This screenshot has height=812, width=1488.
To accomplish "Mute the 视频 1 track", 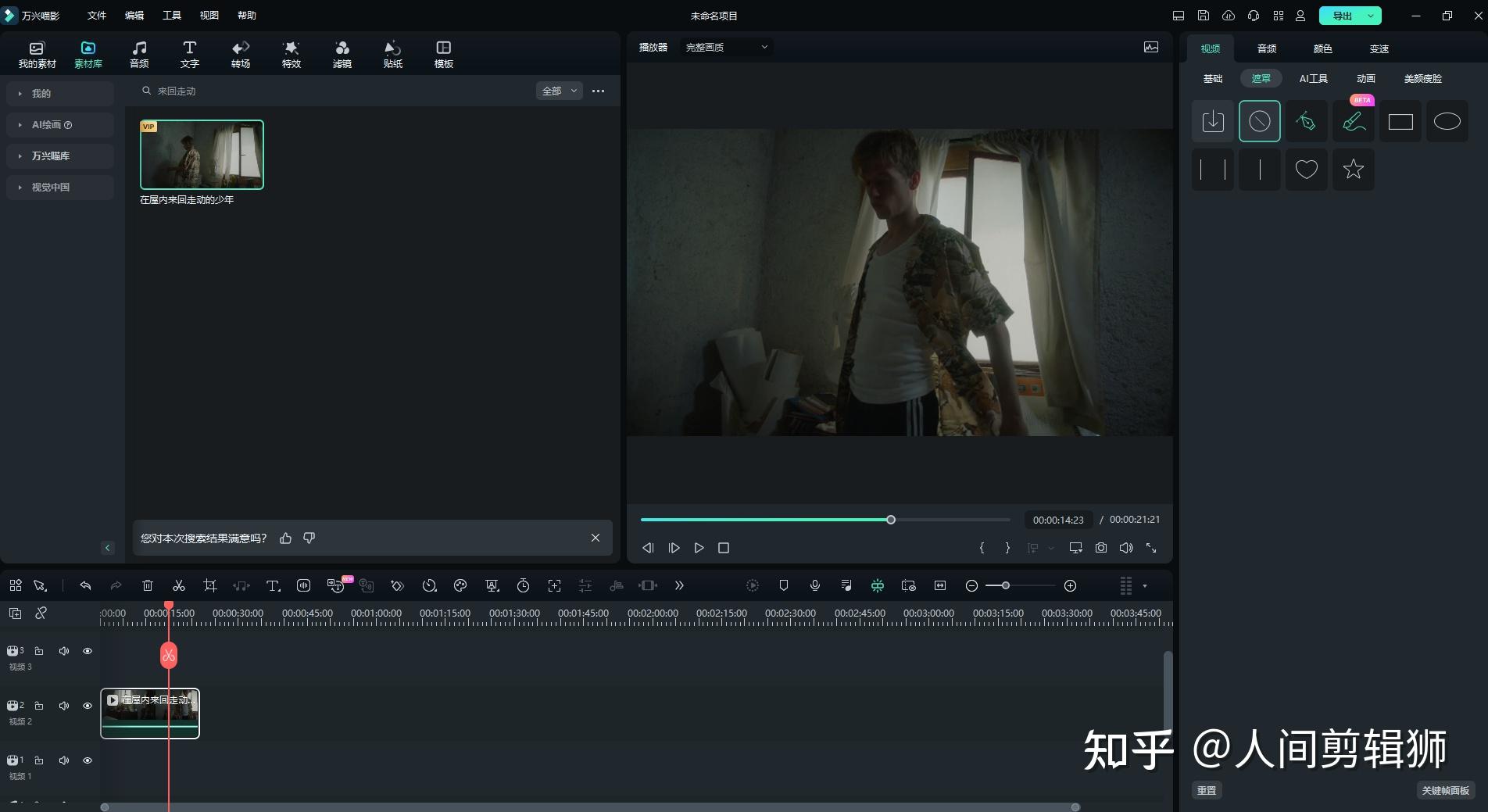I will (64, 760).
